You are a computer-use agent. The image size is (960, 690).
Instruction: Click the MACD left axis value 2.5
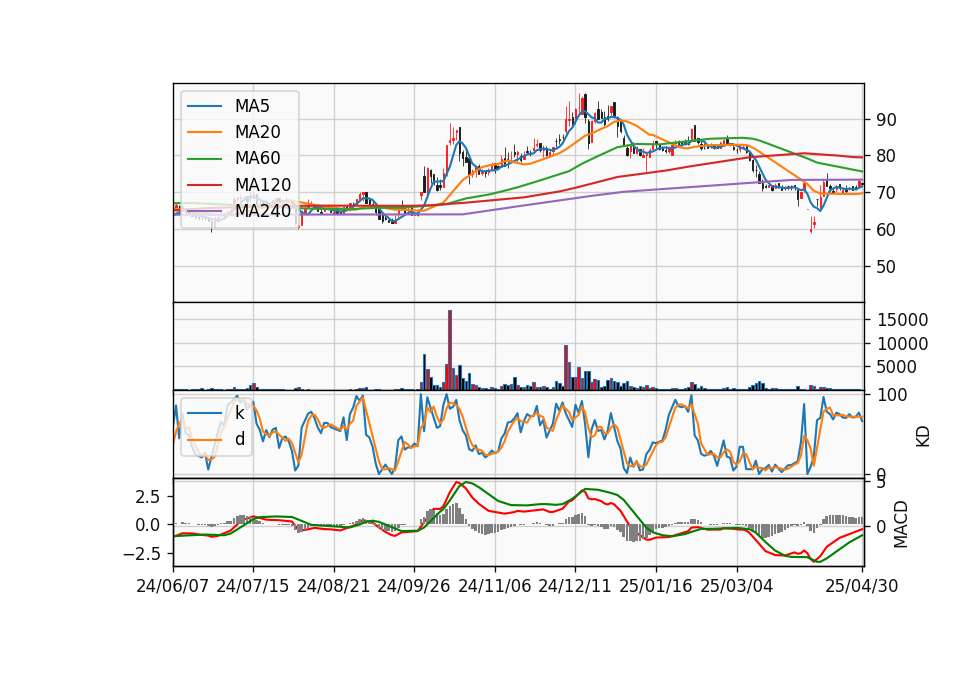pos(148,497)
